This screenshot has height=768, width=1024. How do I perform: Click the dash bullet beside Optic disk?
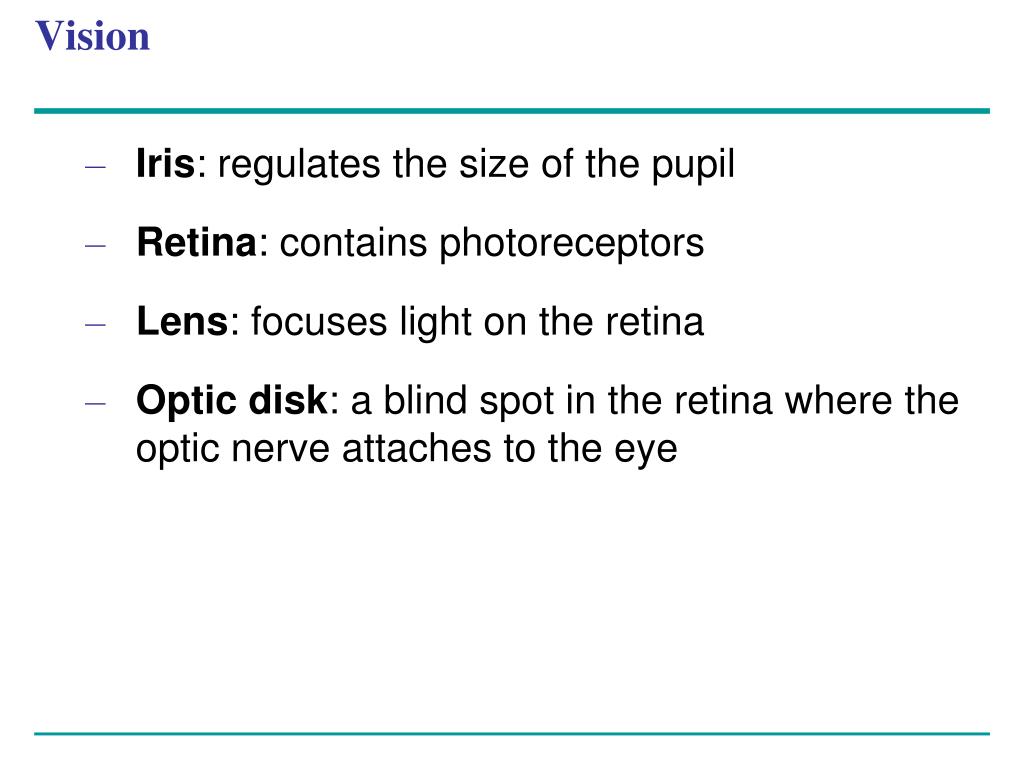point(96,403)
